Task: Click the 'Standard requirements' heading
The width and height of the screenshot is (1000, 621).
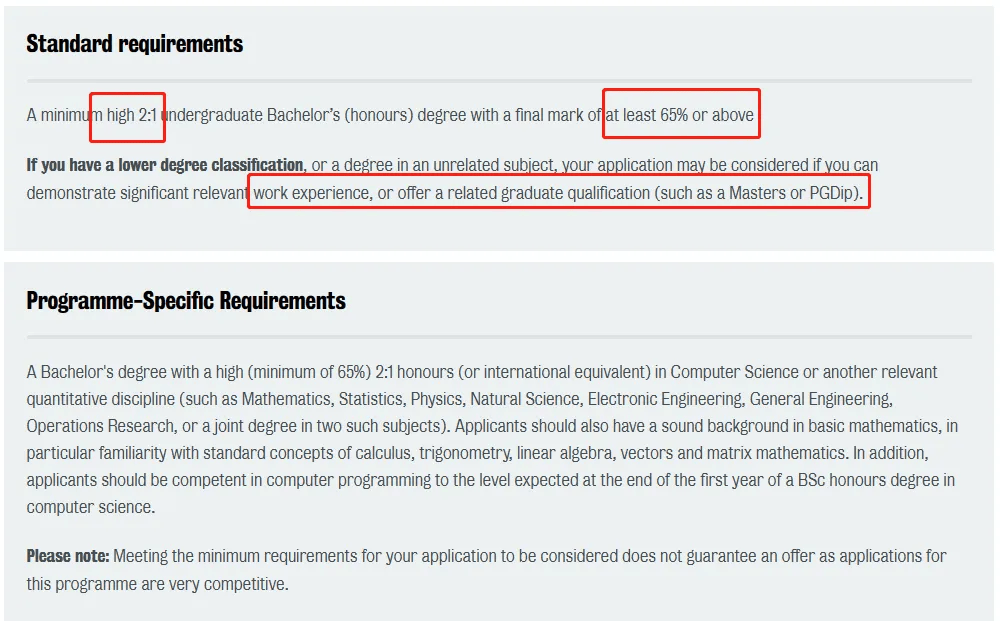Action: [x=135, y=44]
